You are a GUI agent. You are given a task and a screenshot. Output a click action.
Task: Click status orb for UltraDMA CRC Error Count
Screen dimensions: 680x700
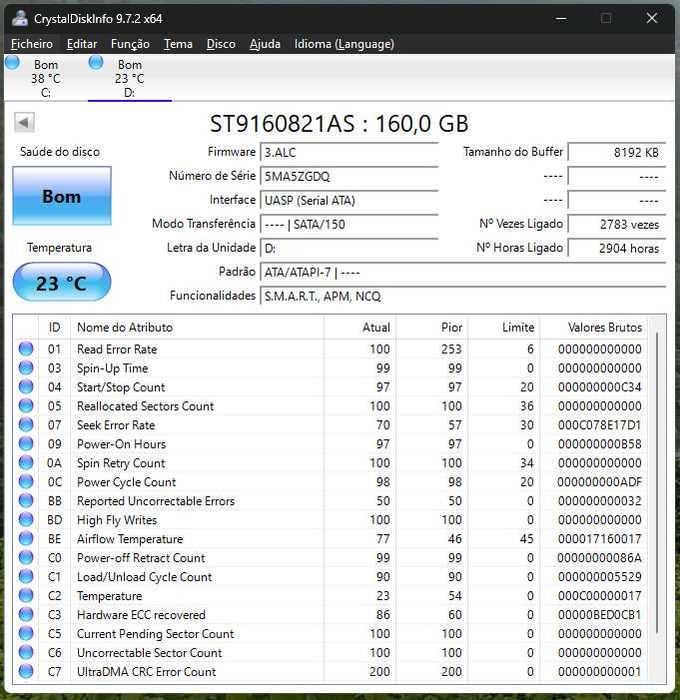pyautogui.click(x=26, y=671)
